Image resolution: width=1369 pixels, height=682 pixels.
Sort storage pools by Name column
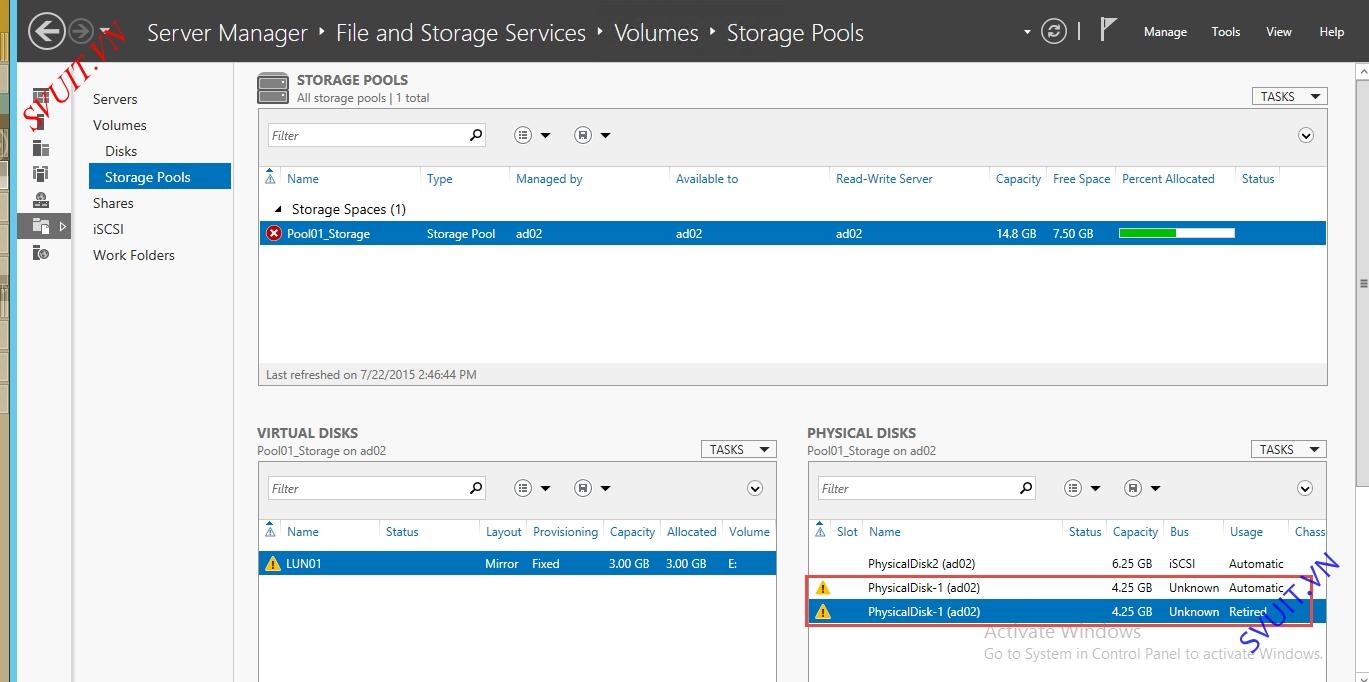303,179
